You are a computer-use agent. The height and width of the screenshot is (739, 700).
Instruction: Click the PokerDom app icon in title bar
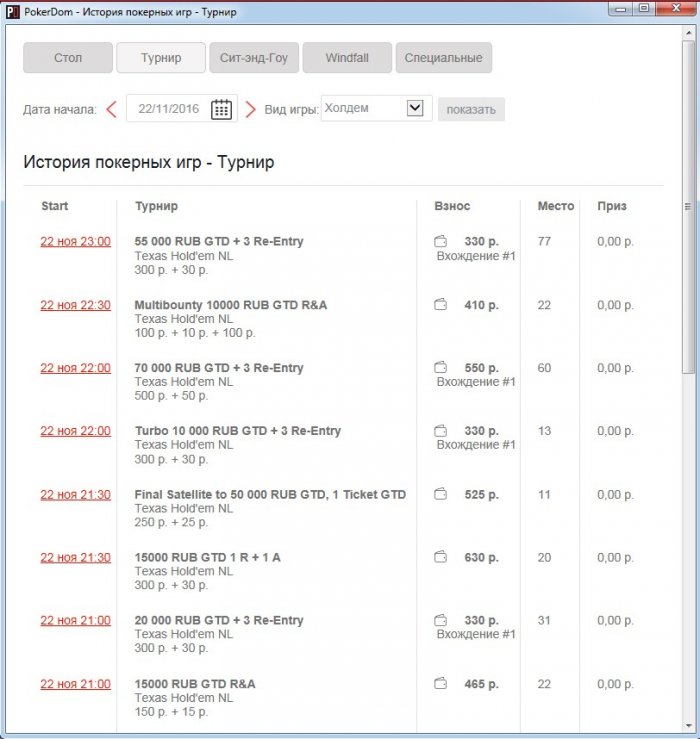coord(13,12)
